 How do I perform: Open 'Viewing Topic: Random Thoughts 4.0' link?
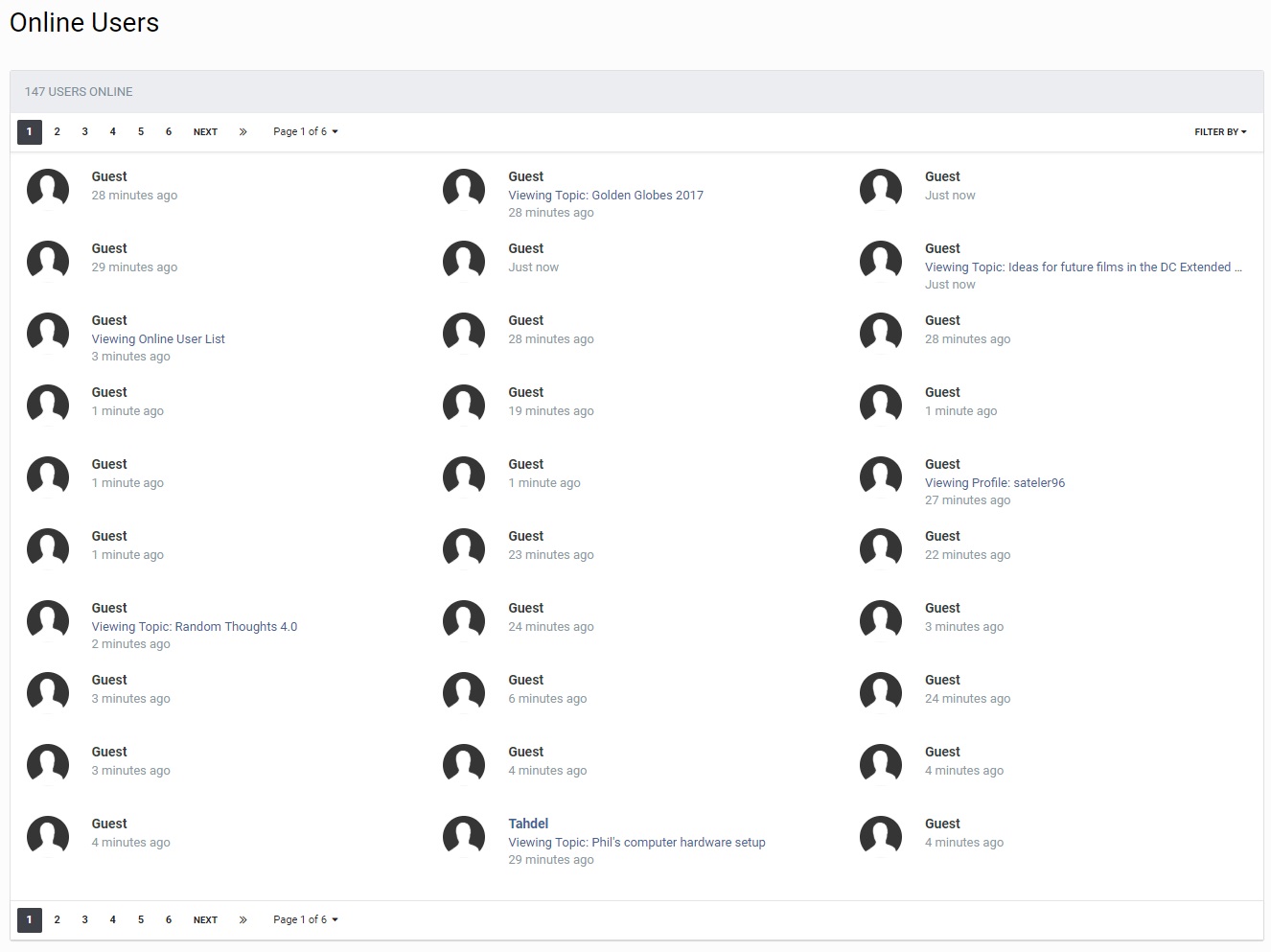tap(195, 626)
